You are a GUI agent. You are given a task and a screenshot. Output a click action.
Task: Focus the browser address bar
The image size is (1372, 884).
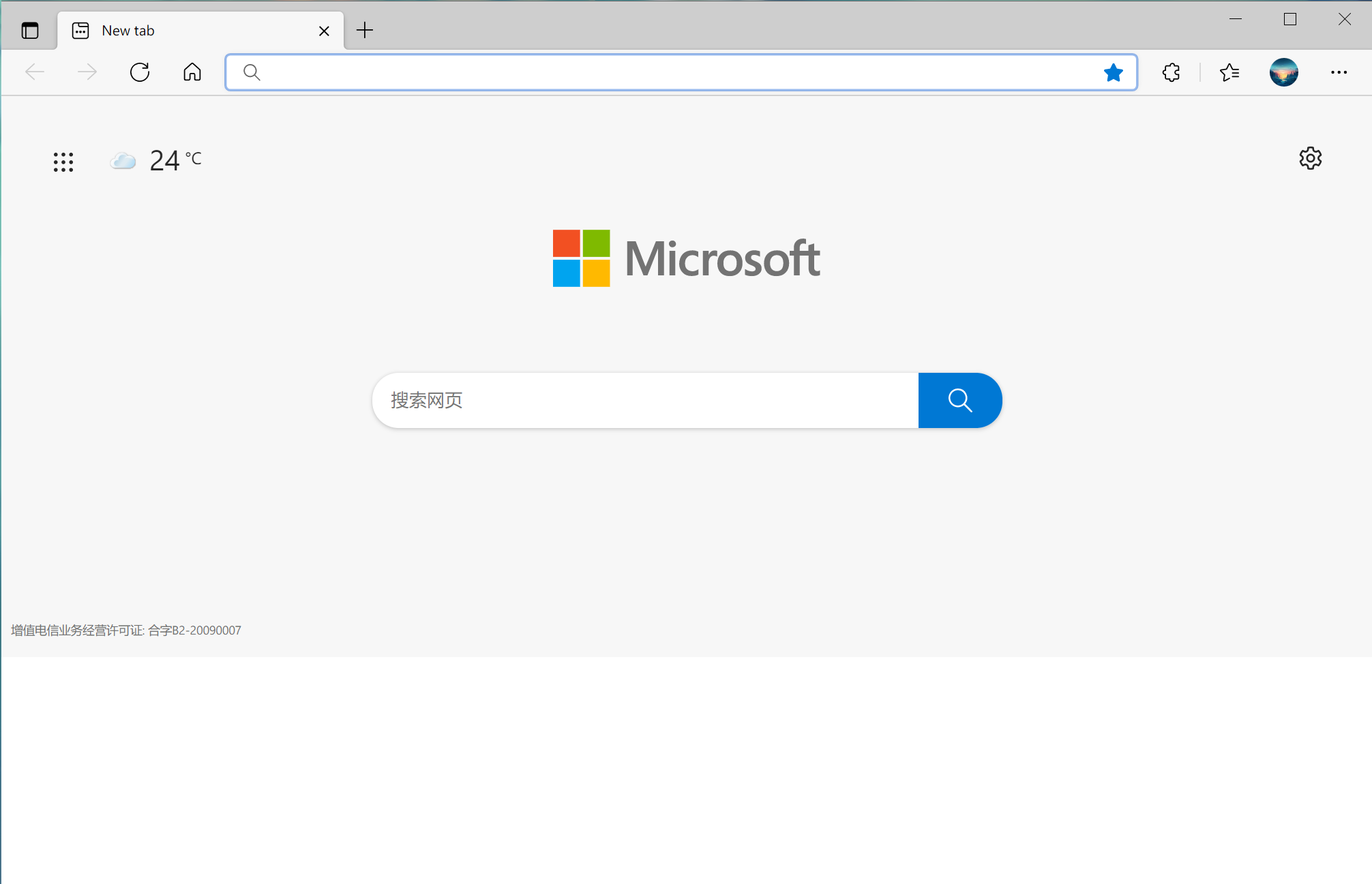(x=681, y=72)
